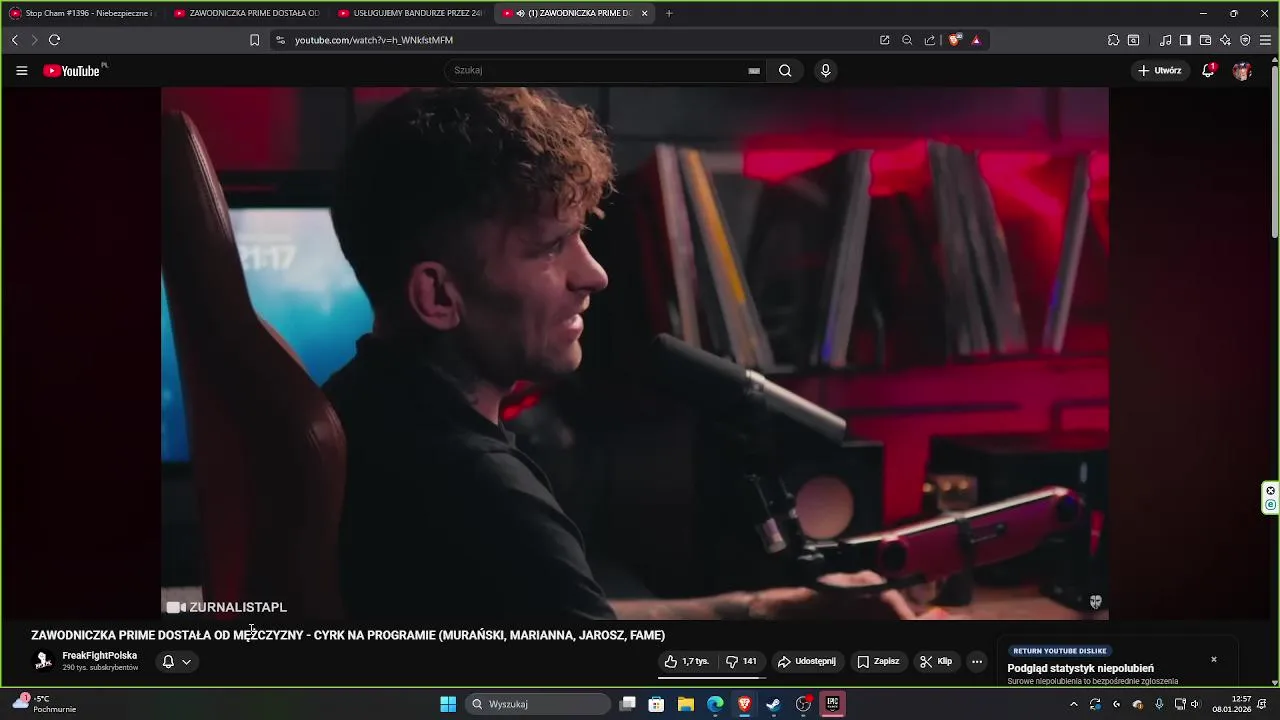Open the browser extensions puzzle icon
The height and width of the screenshot is (720, 1280).
pyautogui.click(x=1113, y=40)
